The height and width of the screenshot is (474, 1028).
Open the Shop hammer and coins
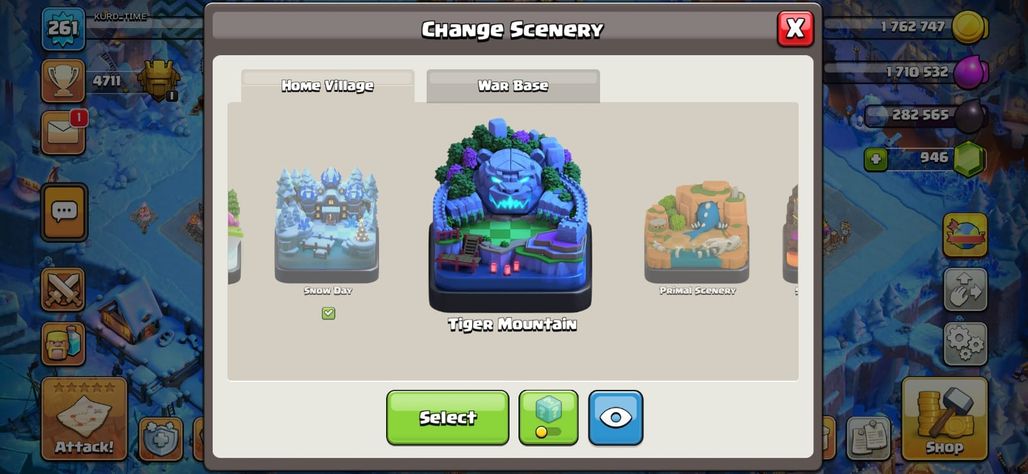945,418
